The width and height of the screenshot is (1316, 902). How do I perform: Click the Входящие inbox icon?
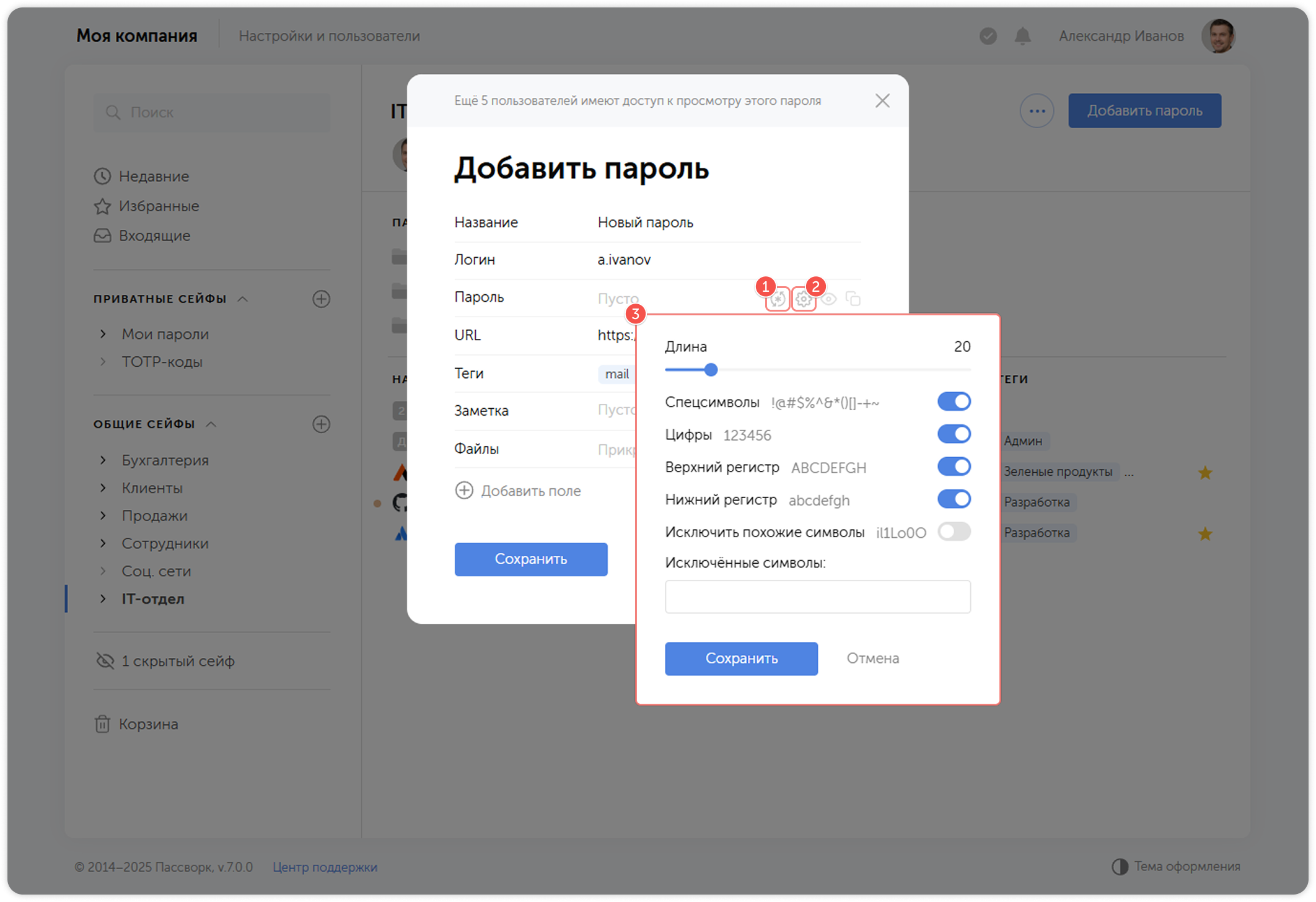(x=102, y=236)
